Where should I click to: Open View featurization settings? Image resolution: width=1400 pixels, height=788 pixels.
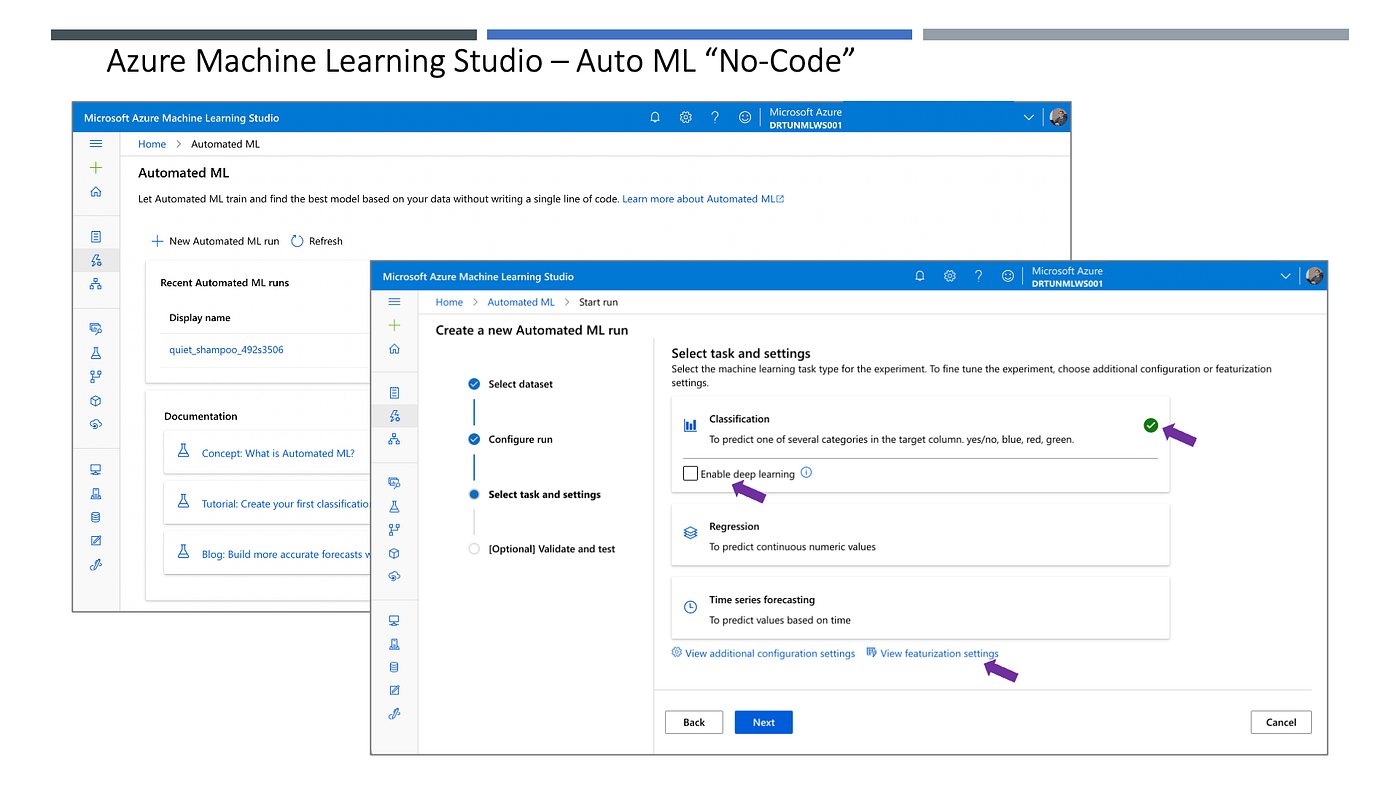pyautogui.click(x=932, y=653)
